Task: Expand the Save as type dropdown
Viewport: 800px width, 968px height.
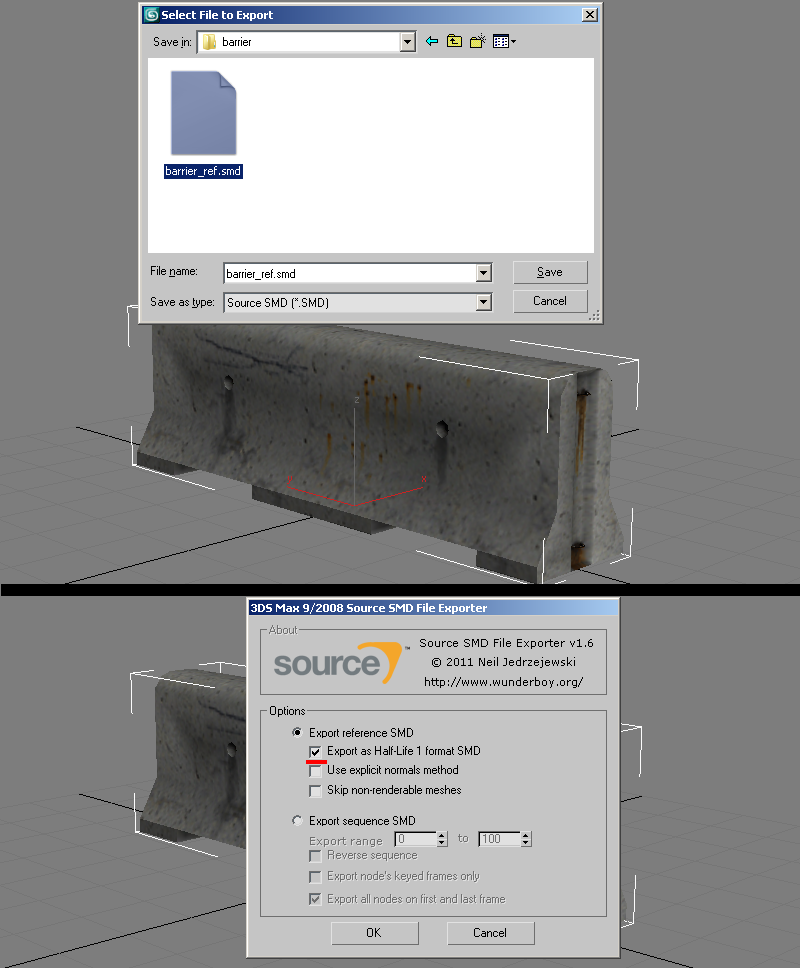Action: click(484, 302)
